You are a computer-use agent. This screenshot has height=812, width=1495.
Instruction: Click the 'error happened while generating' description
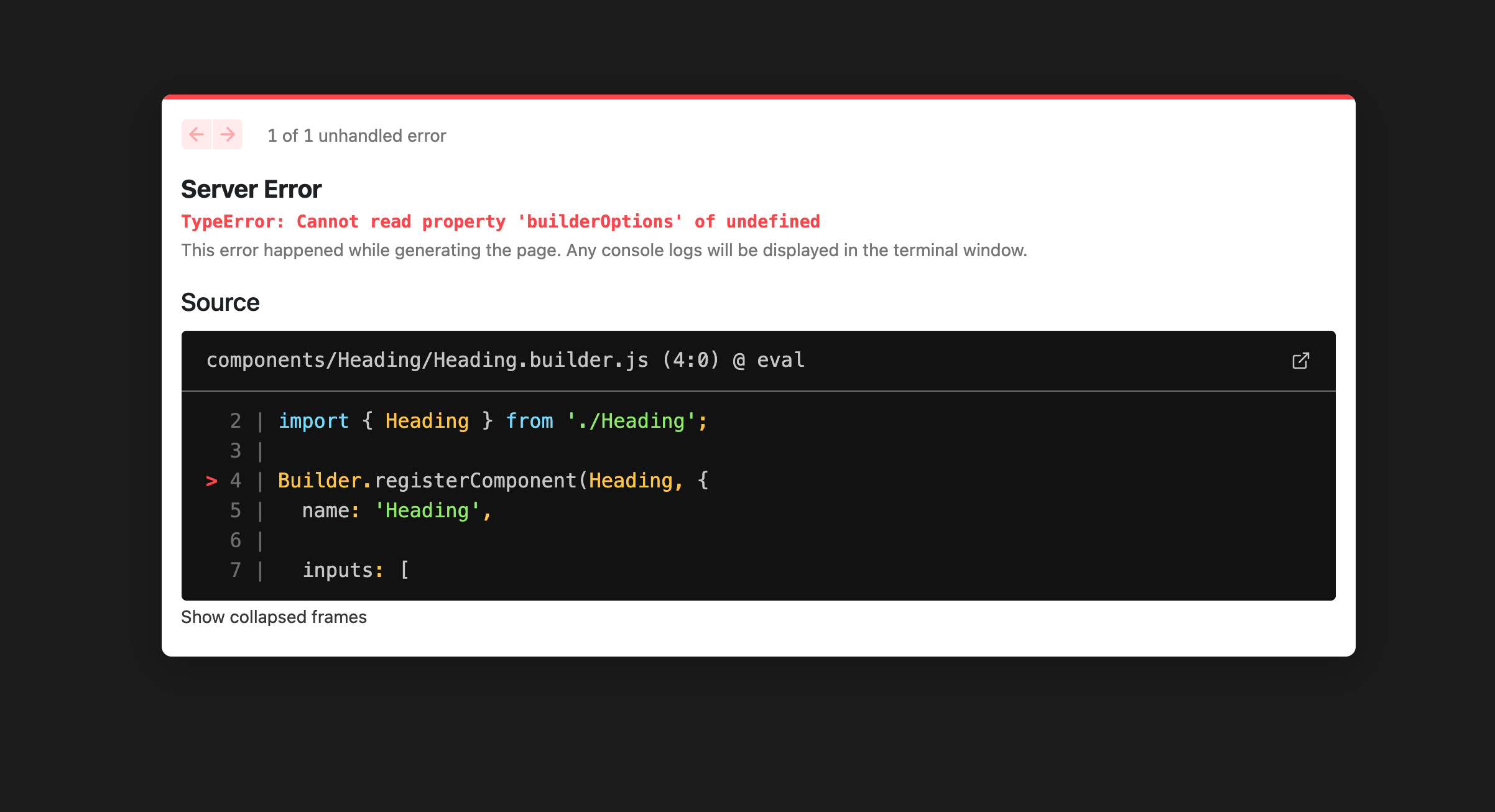click(x=603, y=250)
